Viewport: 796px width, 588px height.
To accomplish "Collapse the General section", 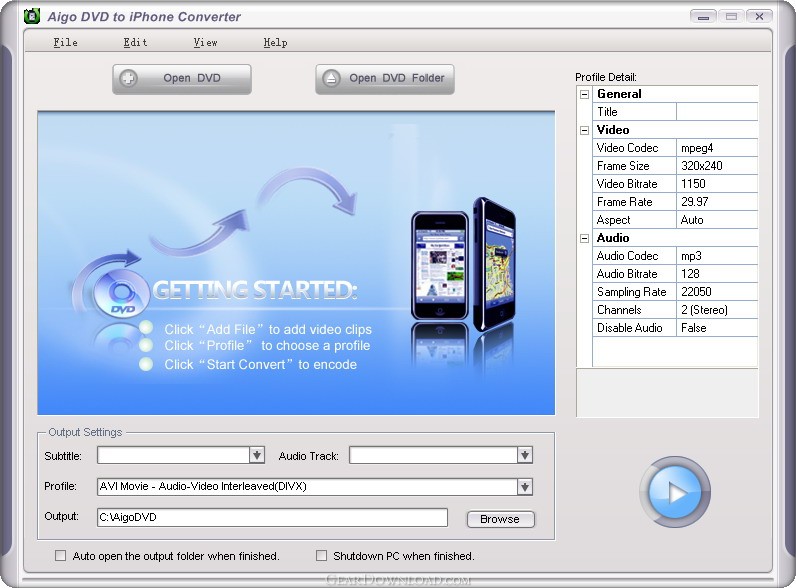I will coord(584,94).
